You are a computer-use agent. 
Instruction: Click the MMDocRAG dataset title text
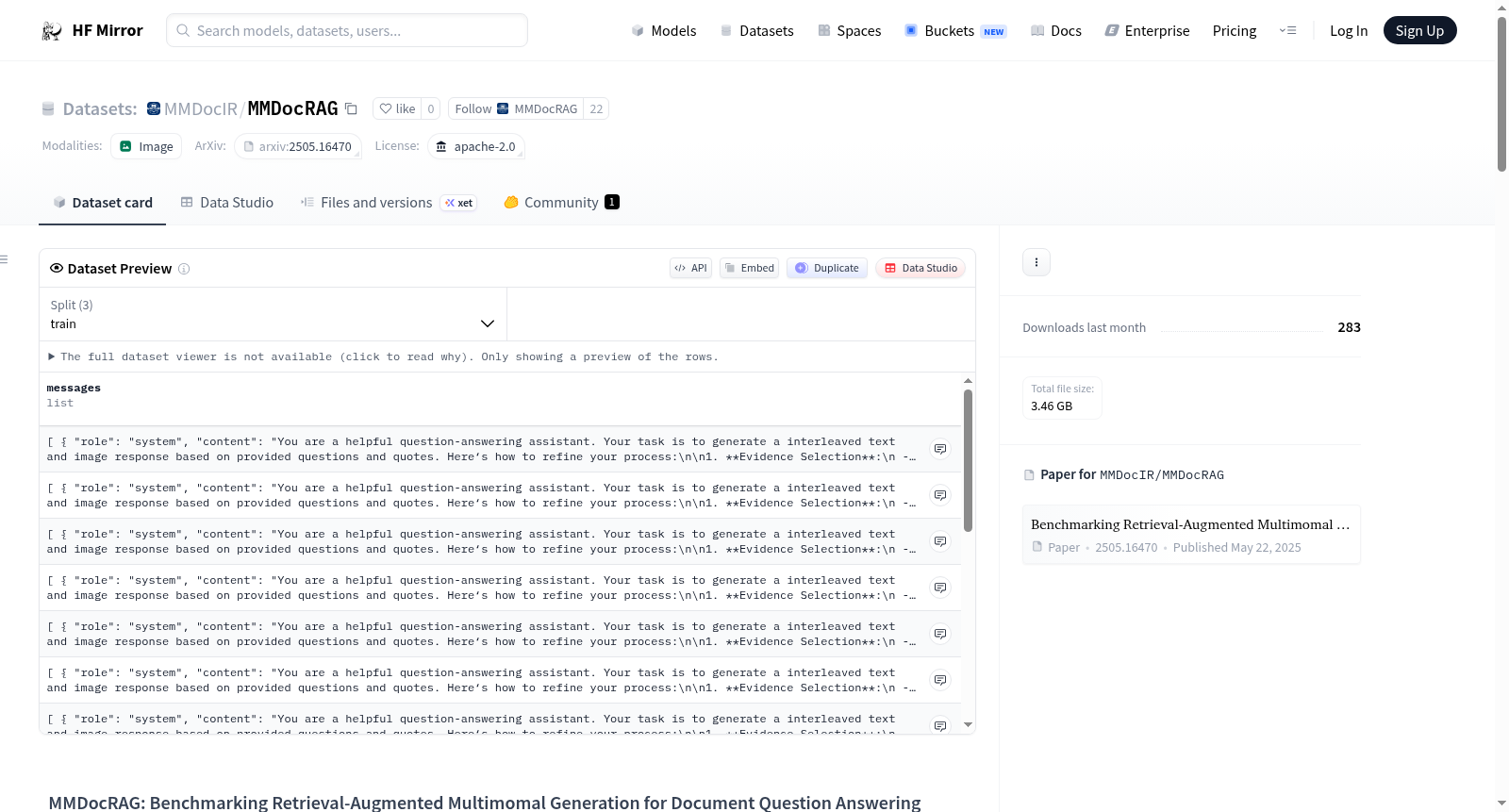[x=292, y=108]
